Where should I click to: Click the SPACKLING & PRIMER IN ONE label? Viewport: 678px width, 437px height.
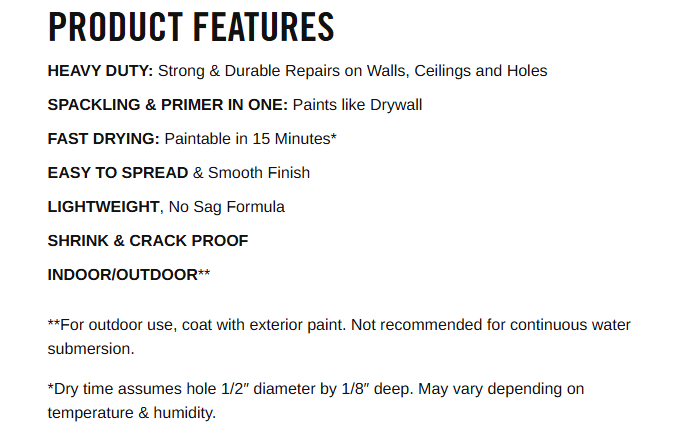[x=167, y=105]
